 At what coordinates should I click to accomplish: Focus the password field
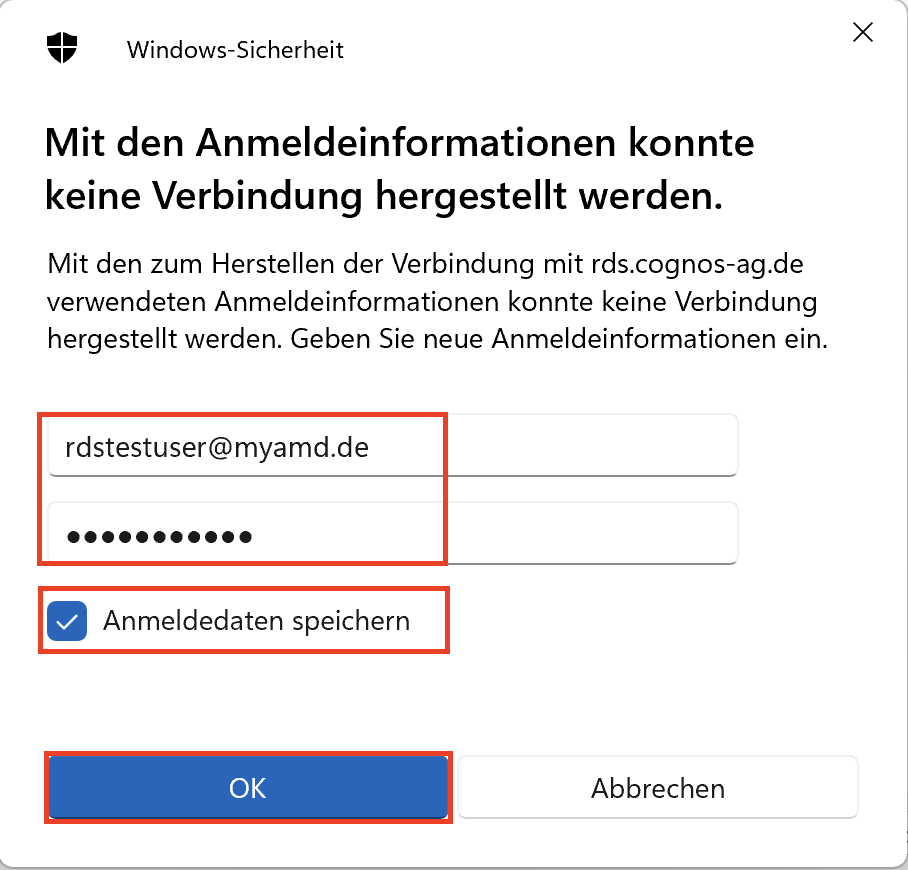point(392,535)
